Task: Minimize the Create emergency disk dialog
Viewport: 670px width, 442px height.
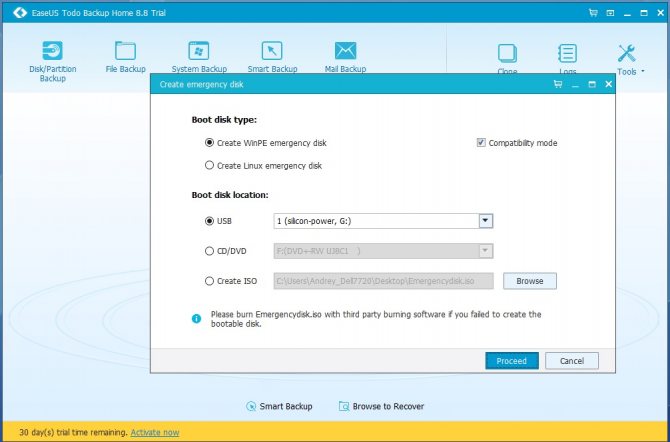Action: [x=575, y=85]
